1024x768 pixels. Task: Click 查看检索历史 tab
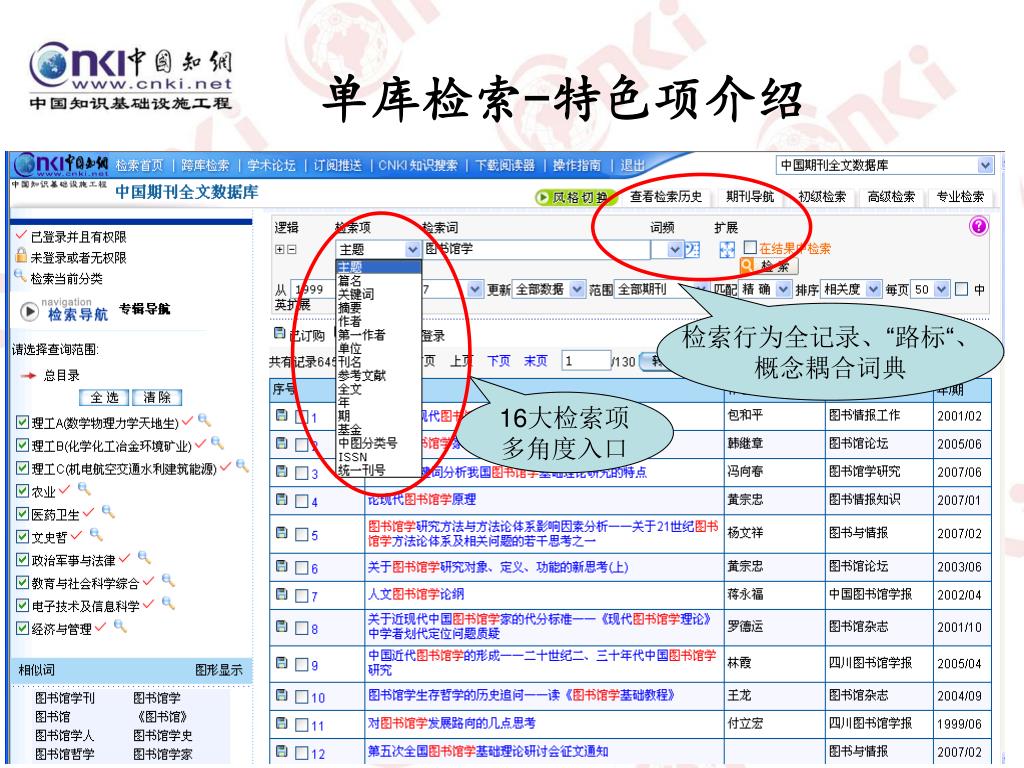click(x=665, y=197)
